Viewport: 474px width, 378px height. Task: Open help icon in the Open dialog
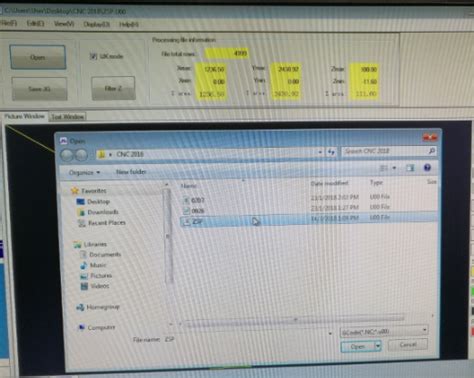pyautogui.click(x=427, y=168)
